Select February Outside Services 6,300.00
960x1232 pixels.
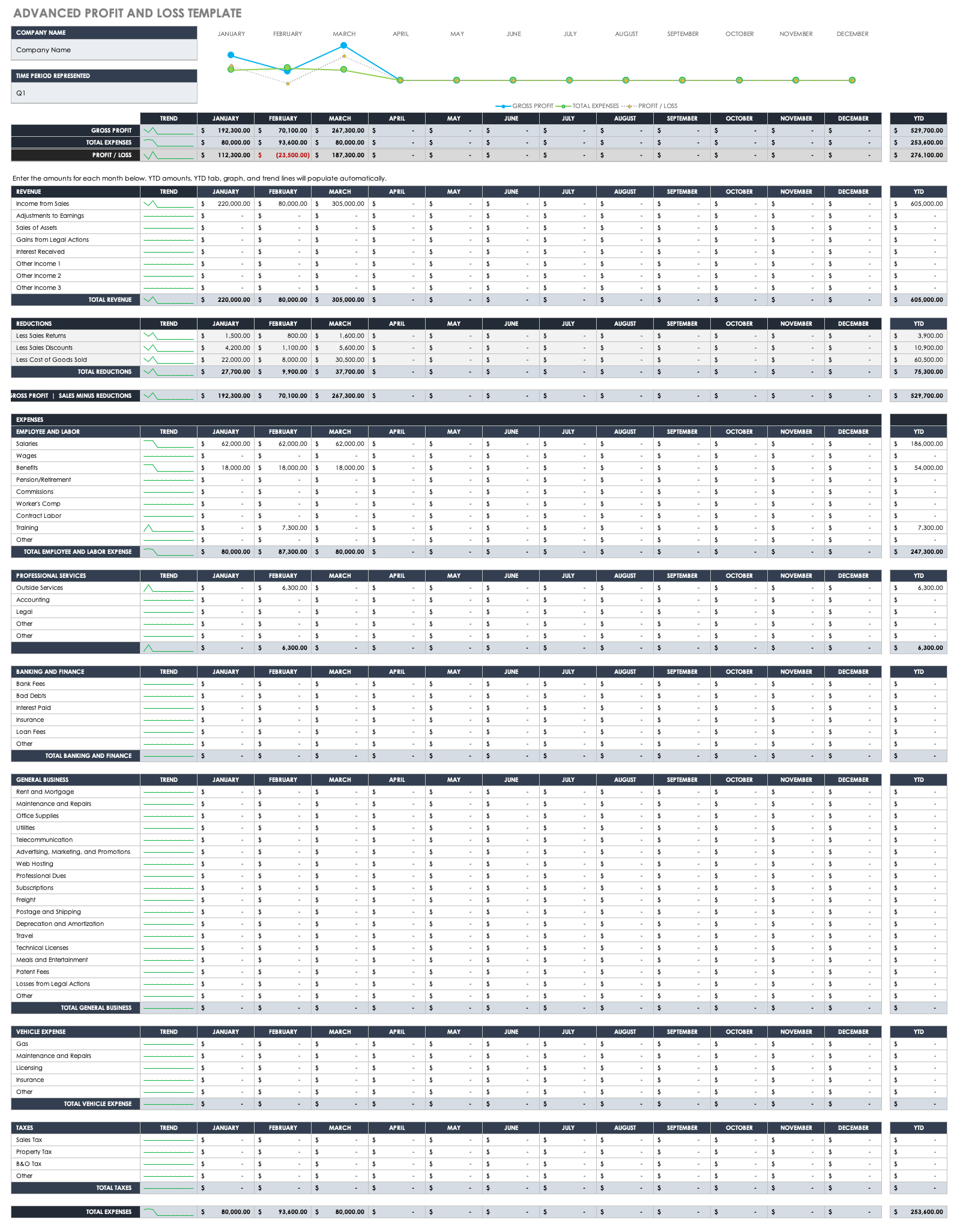coord(283,587)
